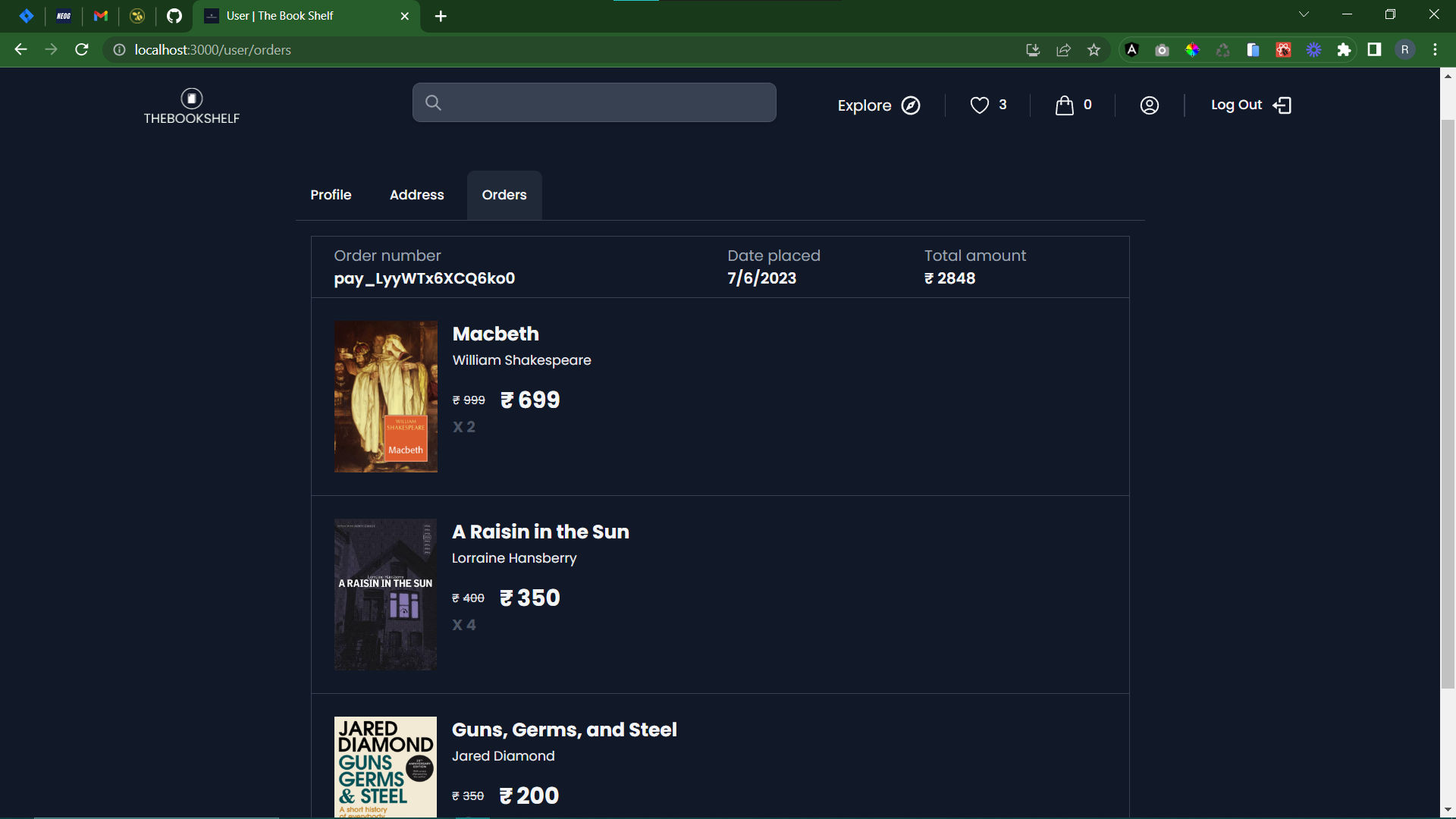Open GitHub icon in browser bookmarks bar
The height and width of the screenshot is (819, 1456).
point(171,15)
